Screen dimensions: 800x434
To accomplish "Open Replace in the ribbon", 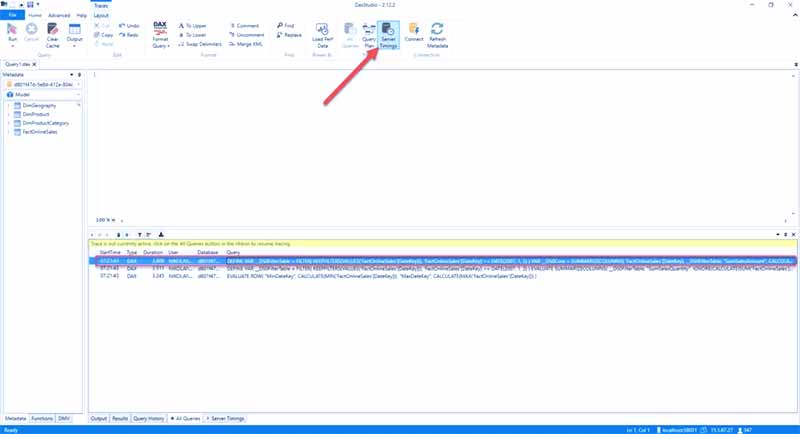I will (289, 35).
